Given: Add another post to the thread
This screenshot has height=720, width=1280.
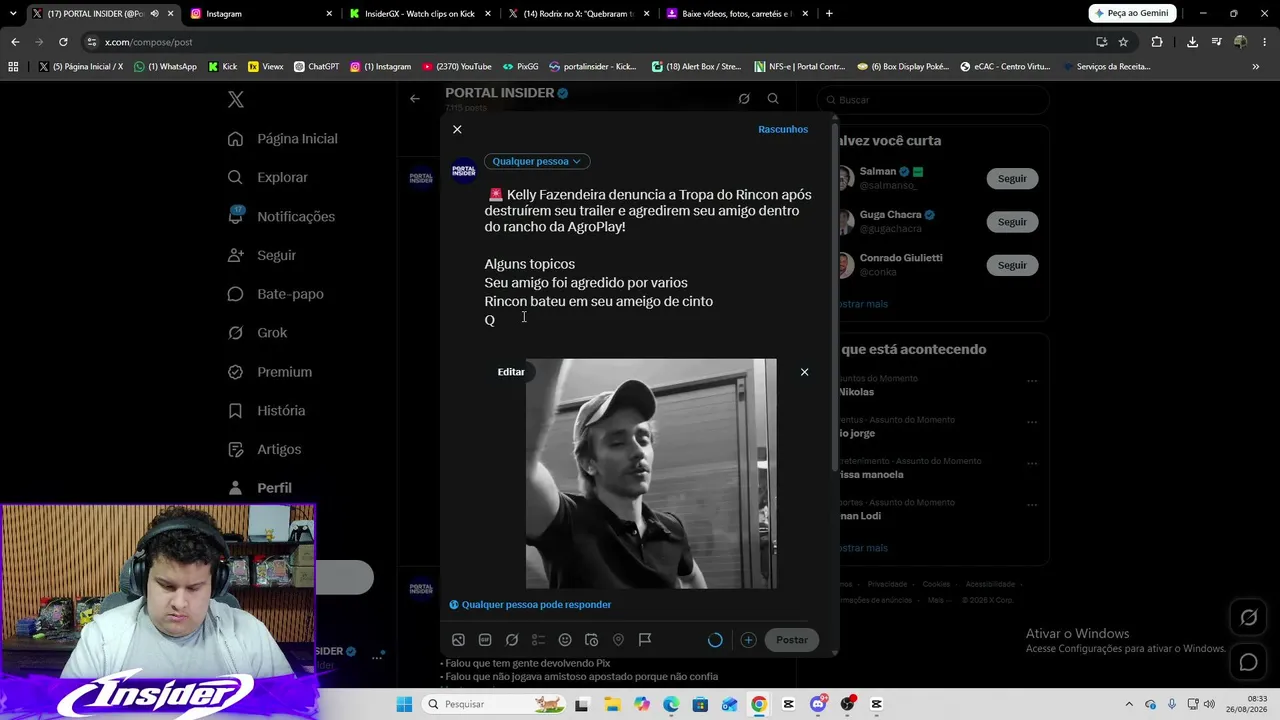Looking at the screenshot, I should click(748, 640).
